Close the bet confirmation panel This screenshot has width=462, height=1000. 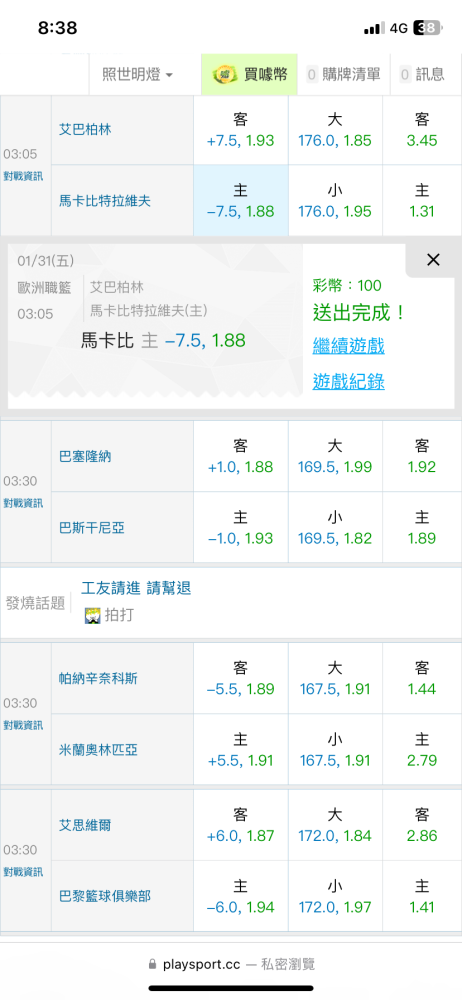pyautogui.click(x=433, y=260)
